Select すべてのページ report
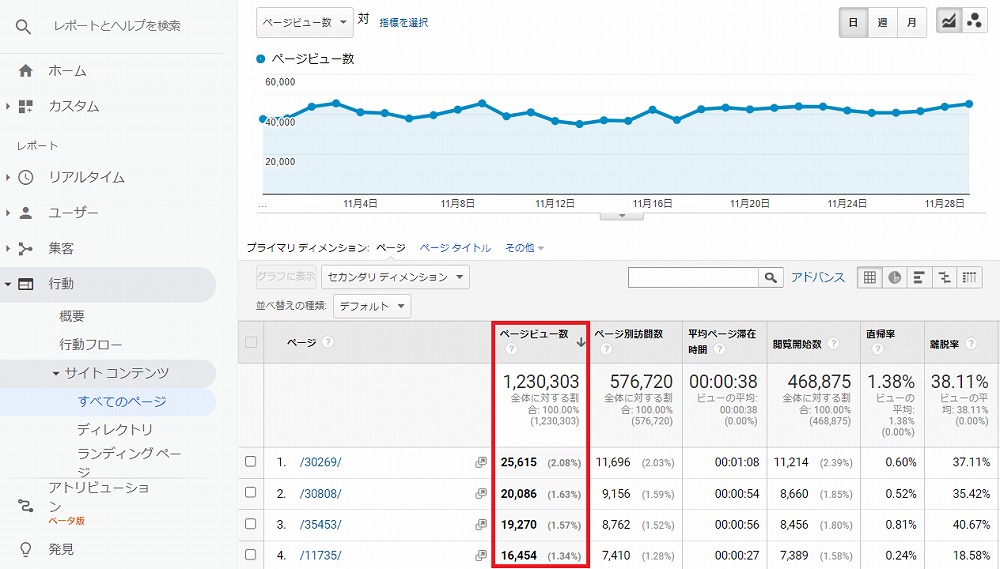The height and width of the screenshot is (569, 1000). (x=122, y=402)
